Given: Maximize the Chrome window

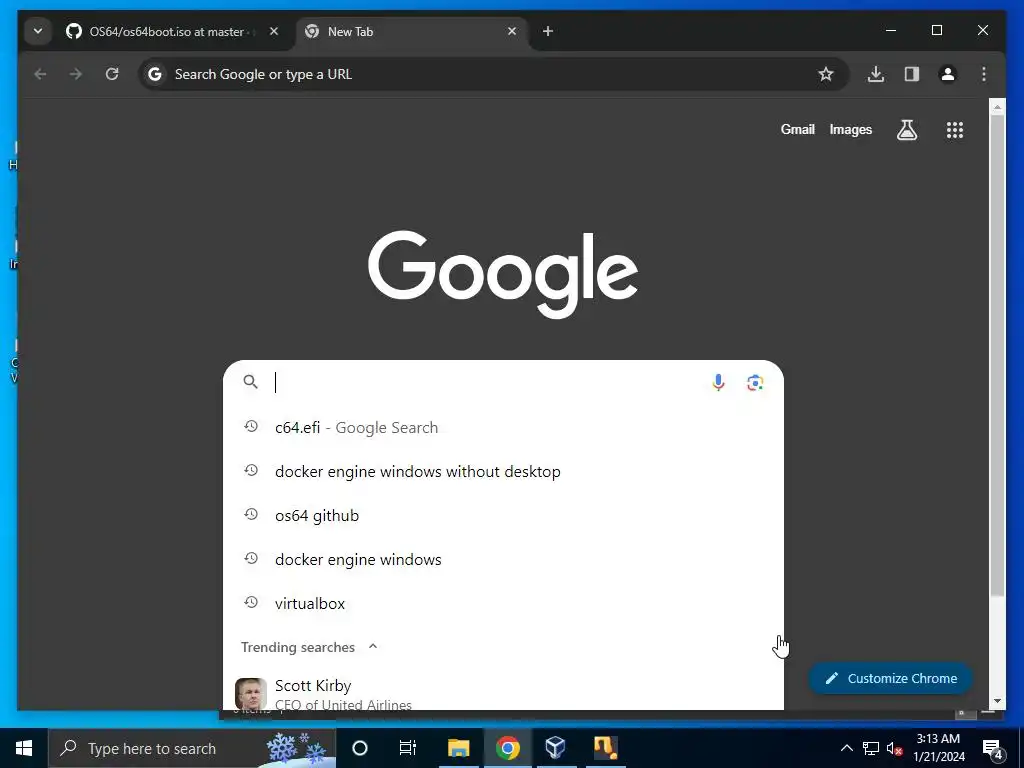Looking at the screenshot, I should [x=936, y=31].
